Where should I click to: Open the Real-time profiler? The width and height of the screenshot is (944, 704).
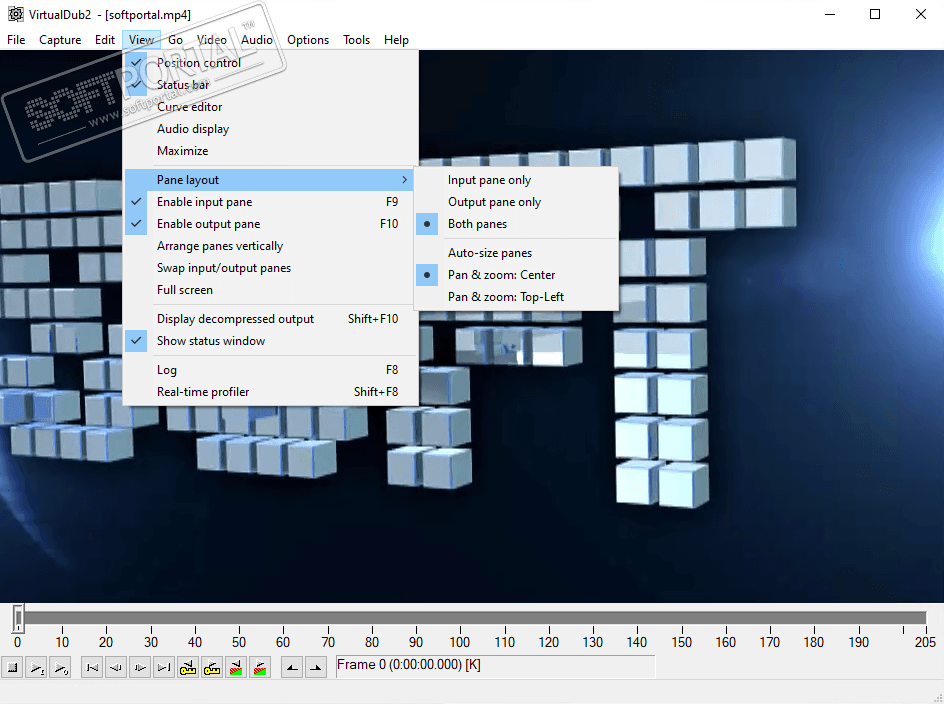(270, 391)
